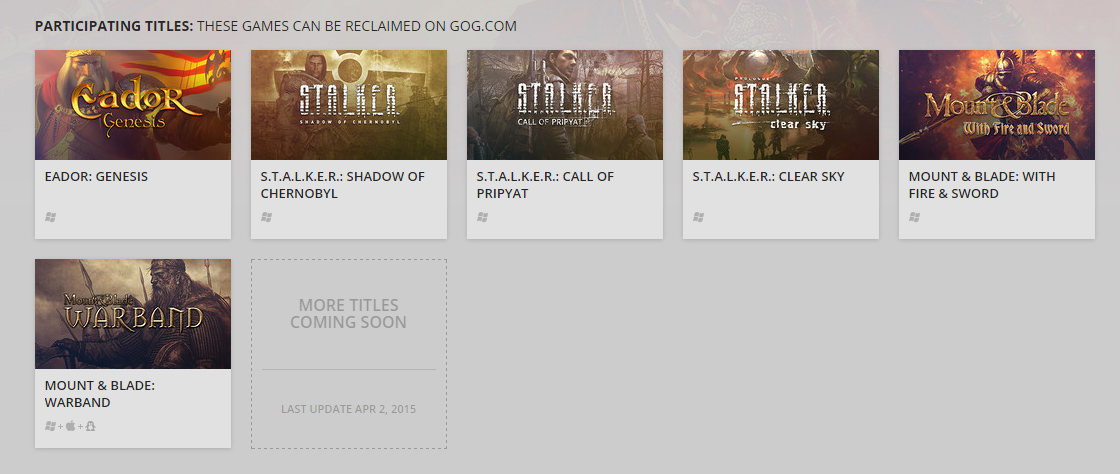Click the Apple icon on Warband card
The image size is (1120, 474).
pos(71,426)
